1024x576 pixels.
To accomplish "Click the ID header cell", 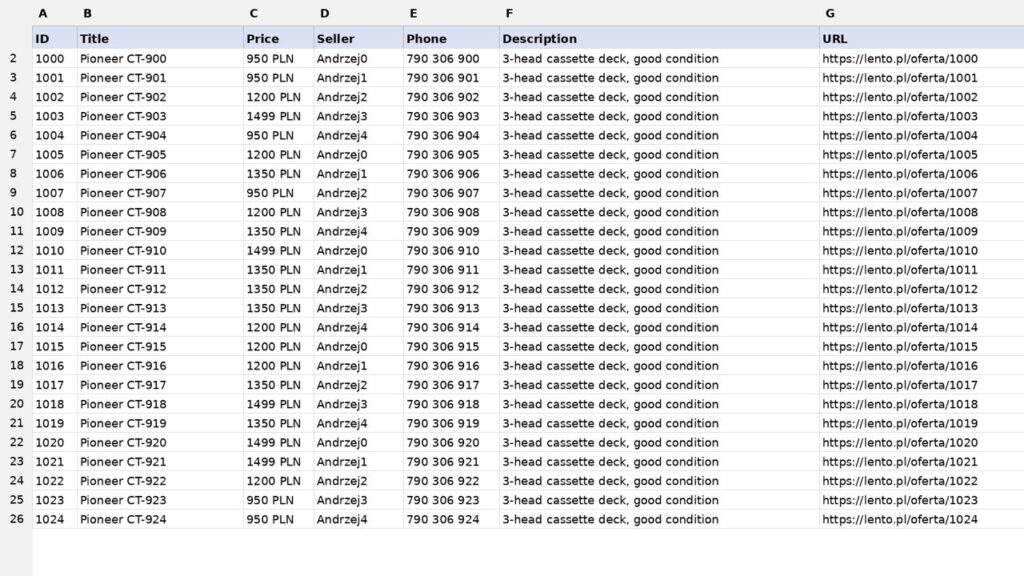I will tap(55, 39).
